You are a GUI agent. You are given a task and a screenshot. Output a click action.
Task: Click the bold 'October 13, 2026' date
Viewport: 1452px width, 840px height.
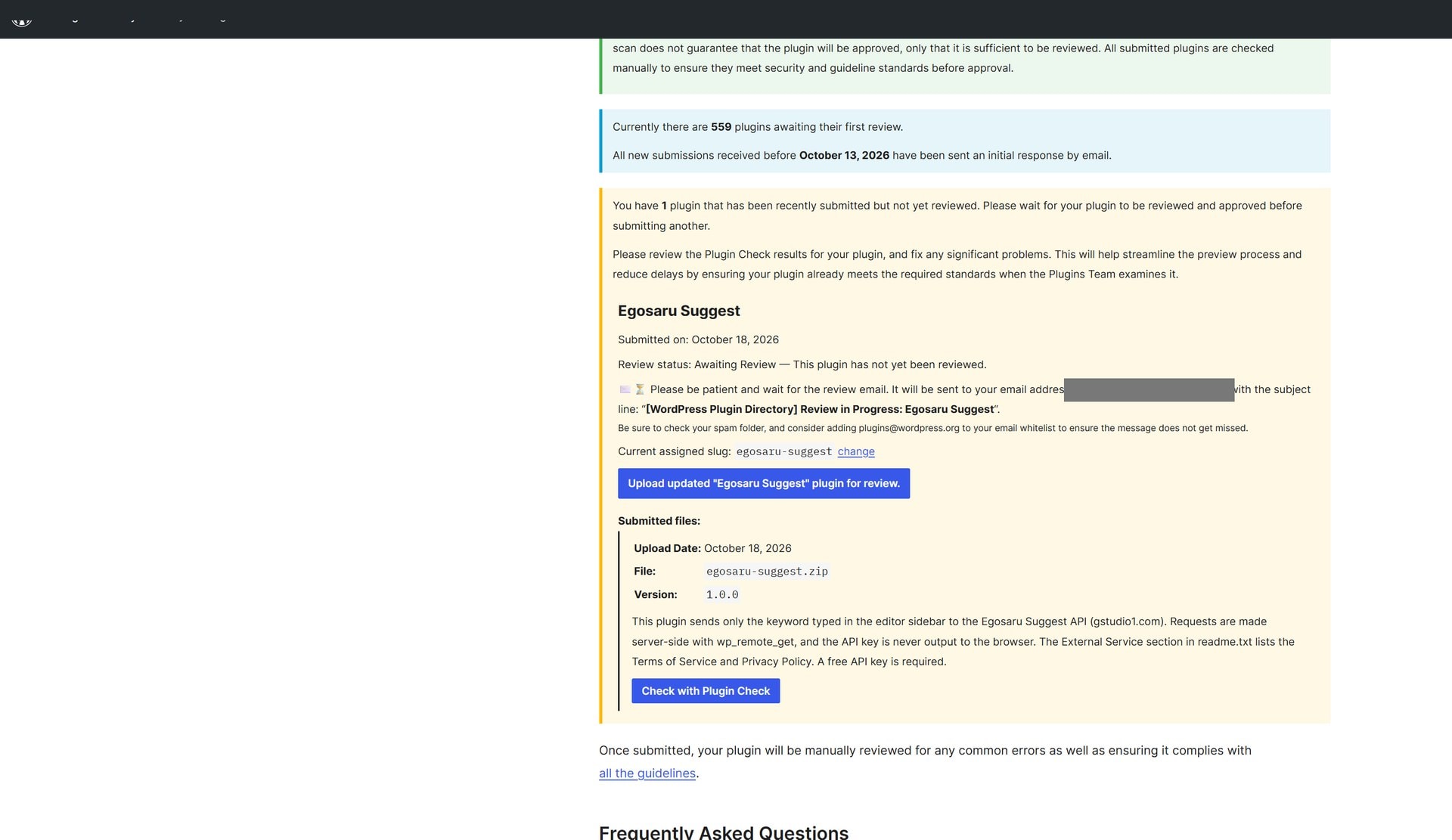click(844, 156)
